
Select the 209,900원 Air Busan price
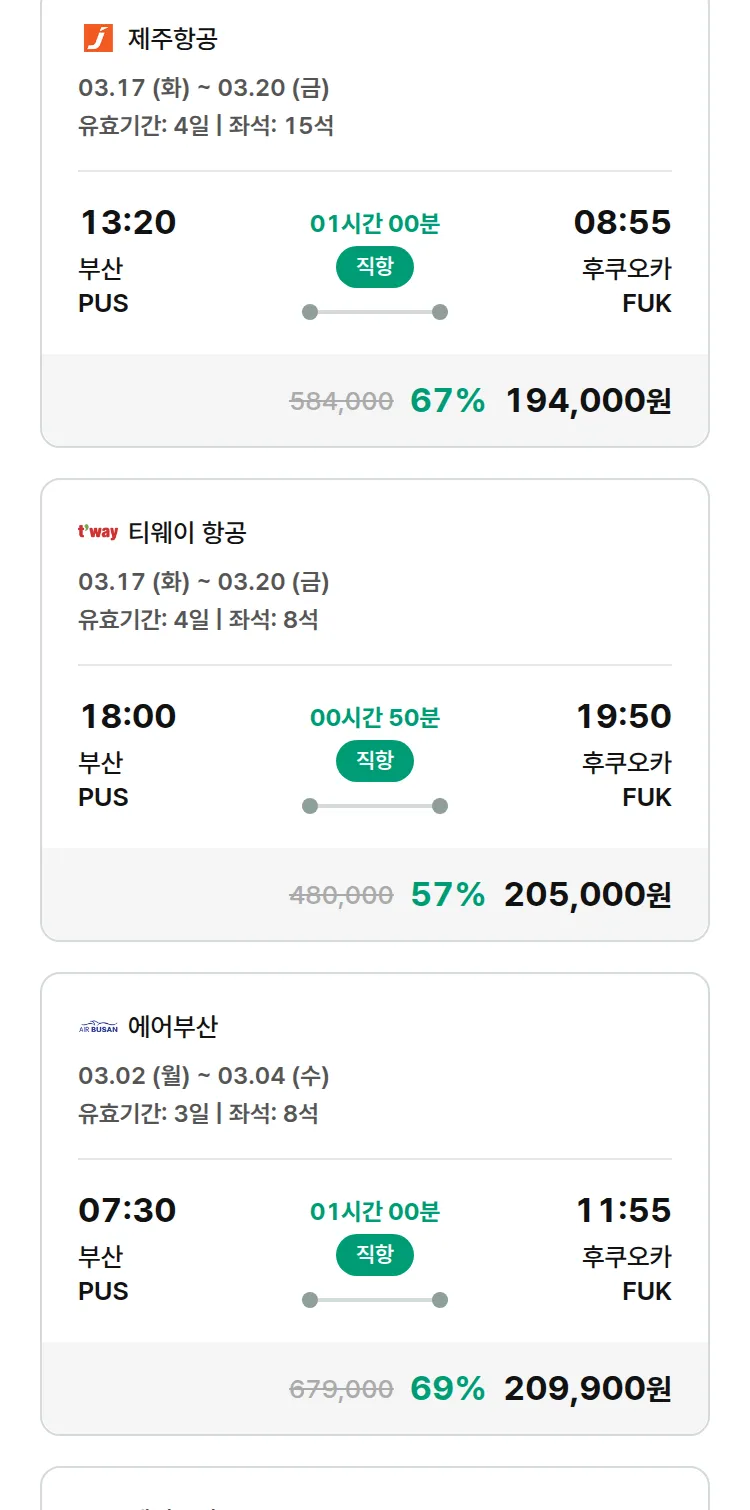click(x=587, y=1389)
